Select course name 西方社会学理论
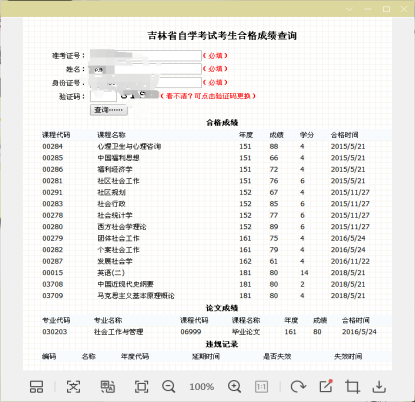The height and width of the screenshot is (402, 415). [122, 227]
